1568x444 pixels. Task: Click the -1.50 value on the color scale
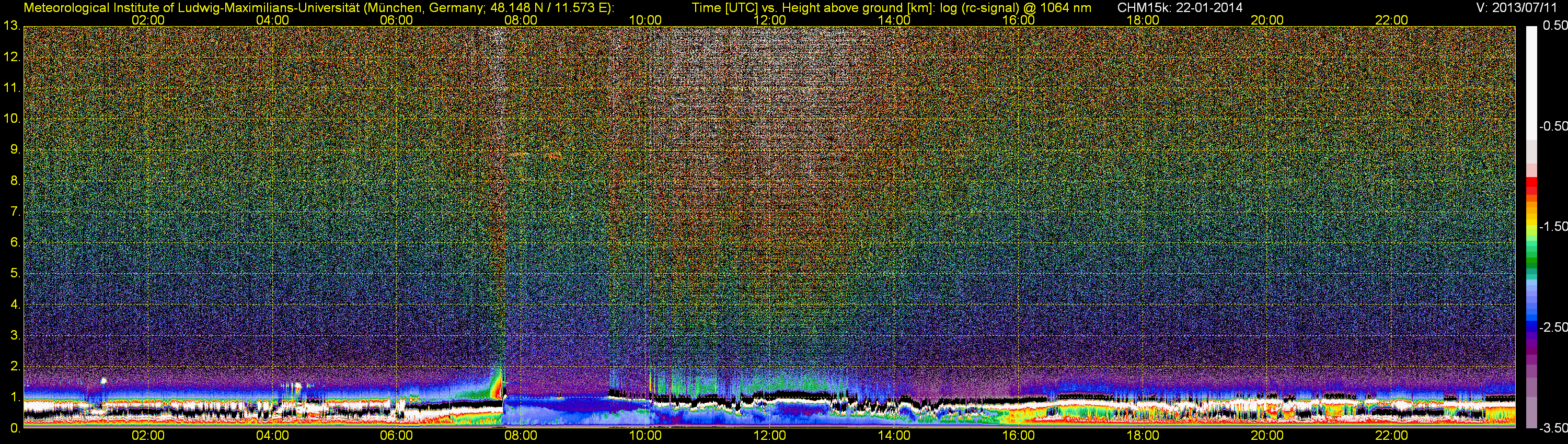click(1553, 226)
